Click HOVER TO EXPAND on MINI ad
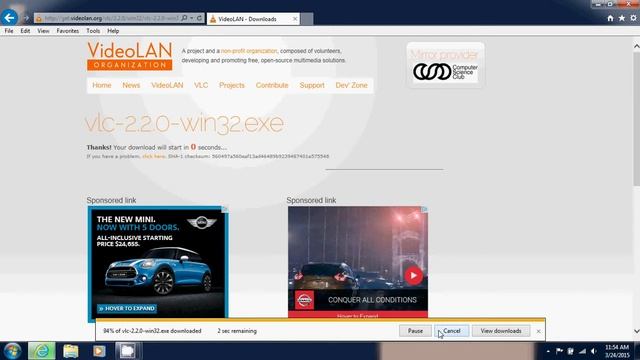The height and width of the screenshot is (360, 640). tap(127, 309)
